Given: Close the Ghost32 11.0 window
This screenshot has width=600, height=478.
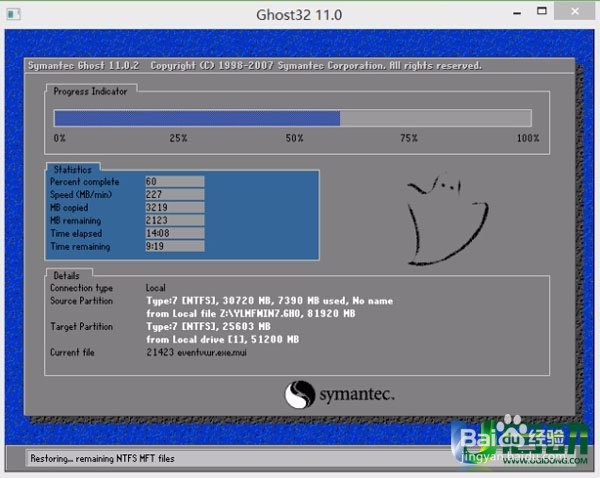Looking at the screenshot, I should (x=574, y=11).
